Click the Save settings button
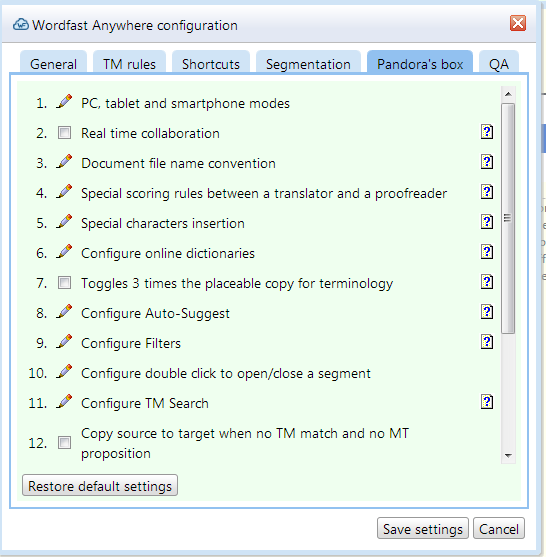The height and width of the screenshot is (557, 546). [423, 529]
